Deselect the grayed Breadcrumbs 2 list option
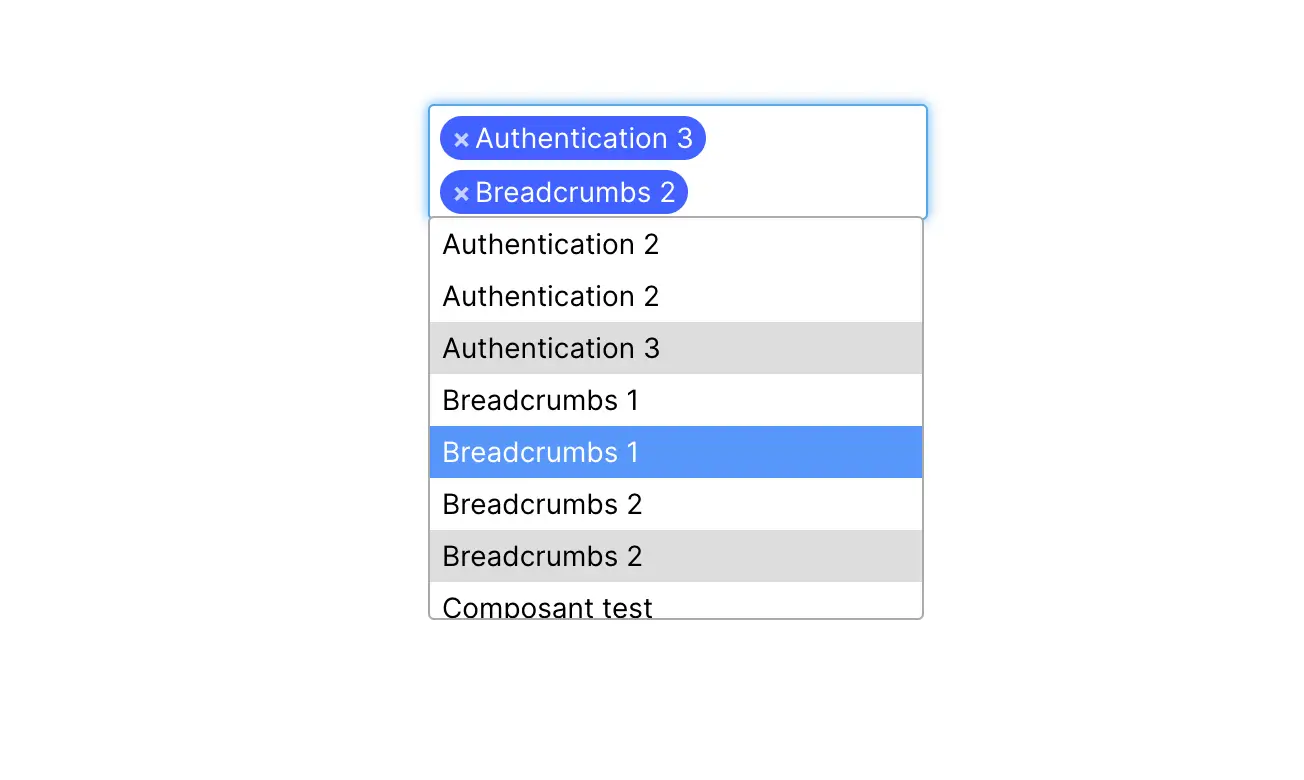The image size is (1304, 780). click(x=676, y=556)
